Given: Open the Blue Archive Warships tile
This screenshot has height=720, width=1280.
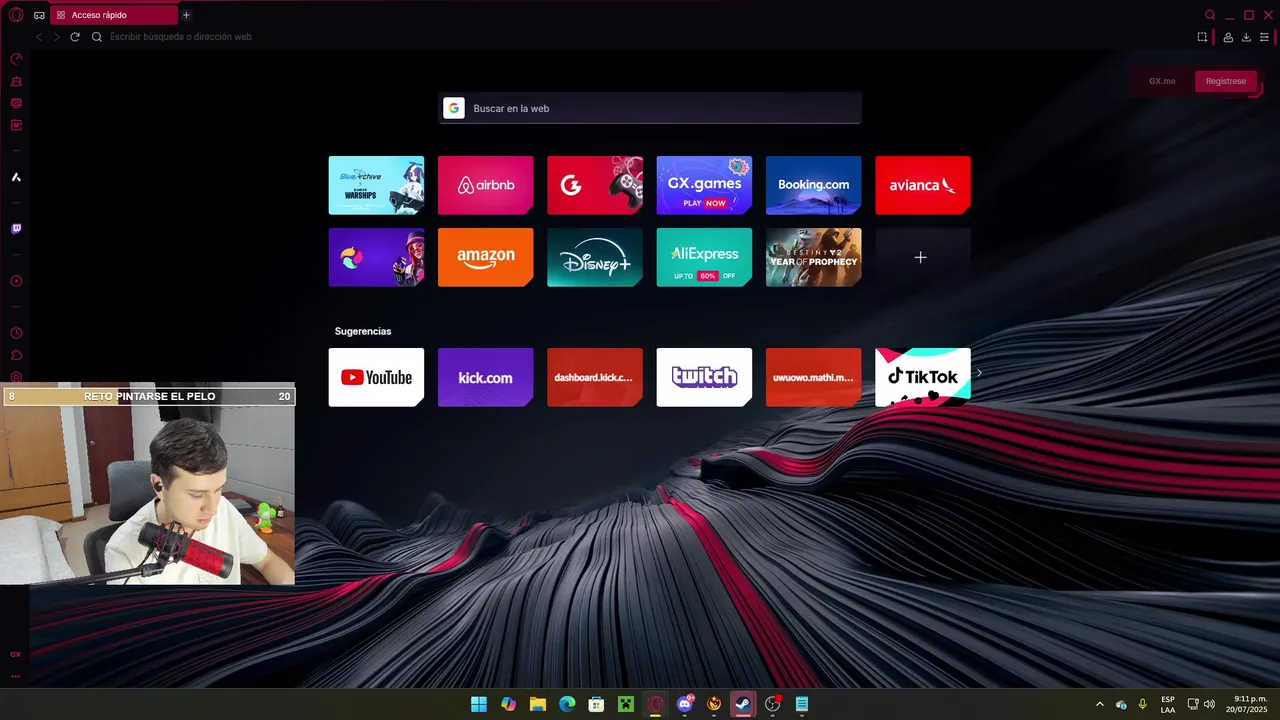Looking at the screenshot, I should 376,185.
